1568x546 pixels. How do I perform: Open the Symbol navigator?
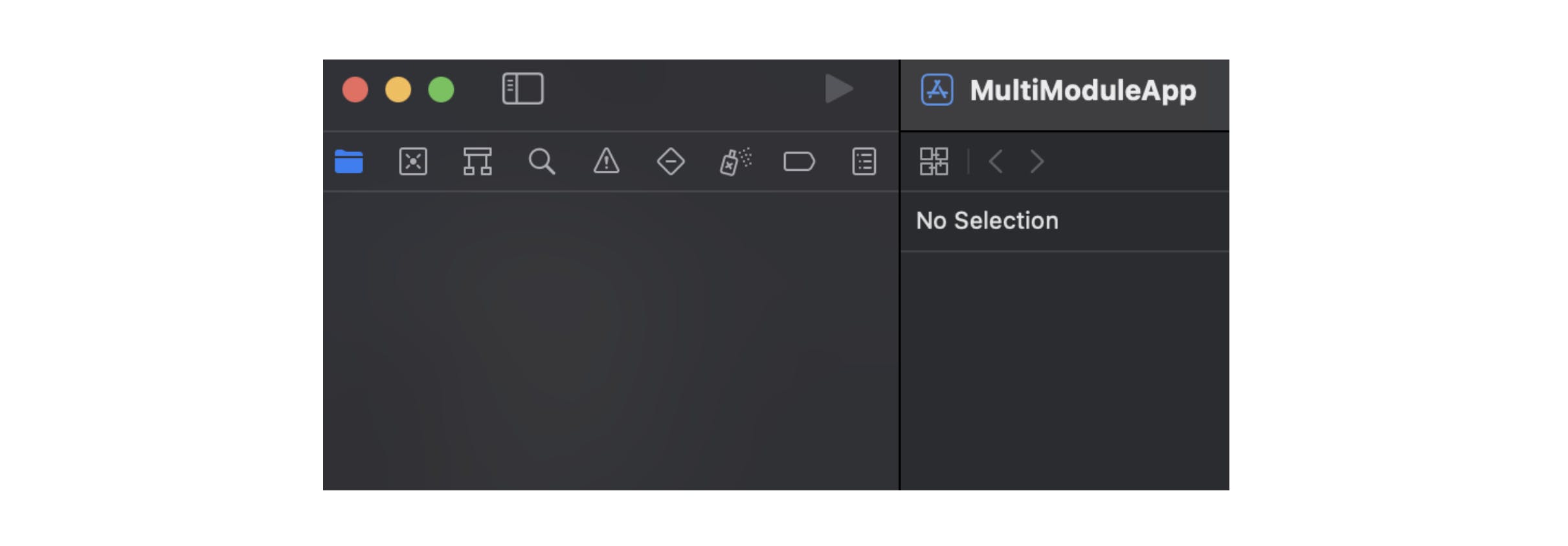477,162
